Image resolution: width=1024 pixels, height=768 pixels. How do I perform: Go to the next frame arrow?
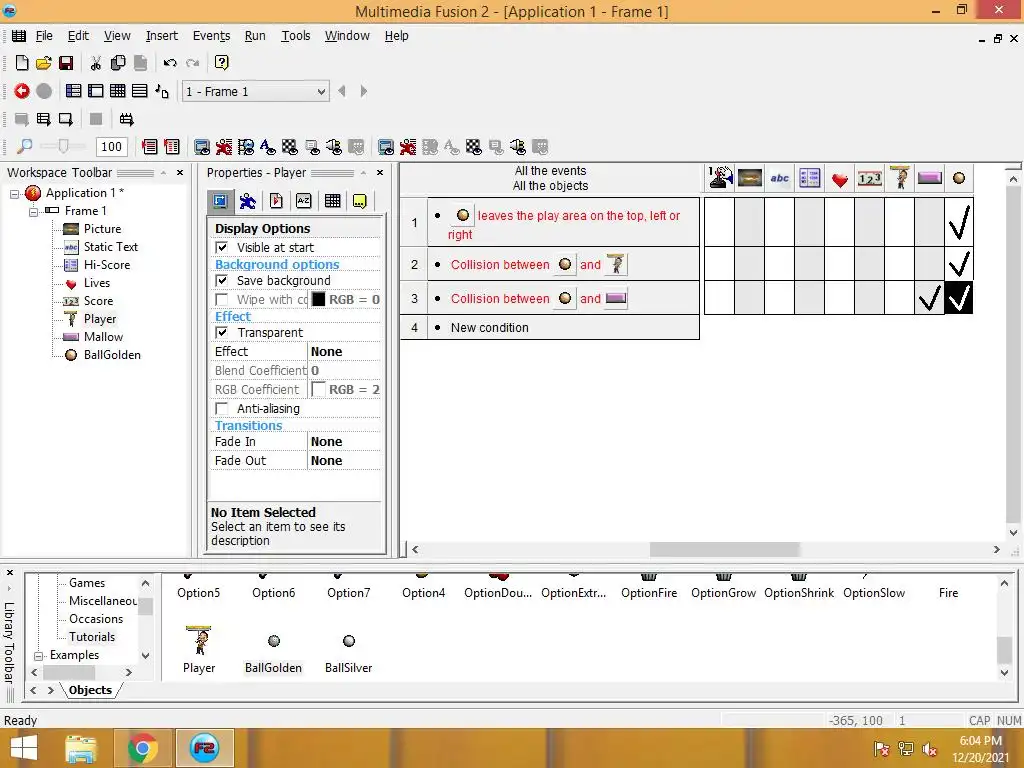pos(364,91)
